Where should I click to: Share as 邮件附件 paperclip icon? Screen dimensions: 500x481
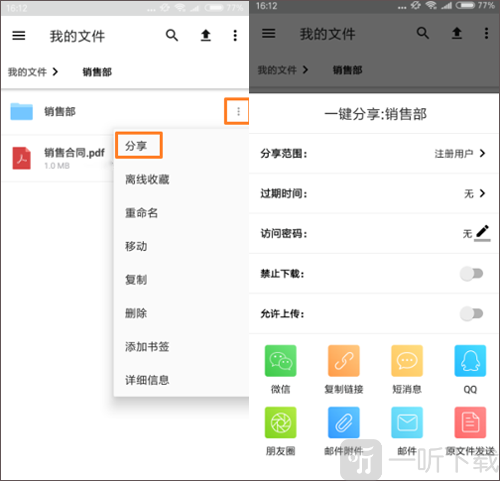tap(344, 422)
